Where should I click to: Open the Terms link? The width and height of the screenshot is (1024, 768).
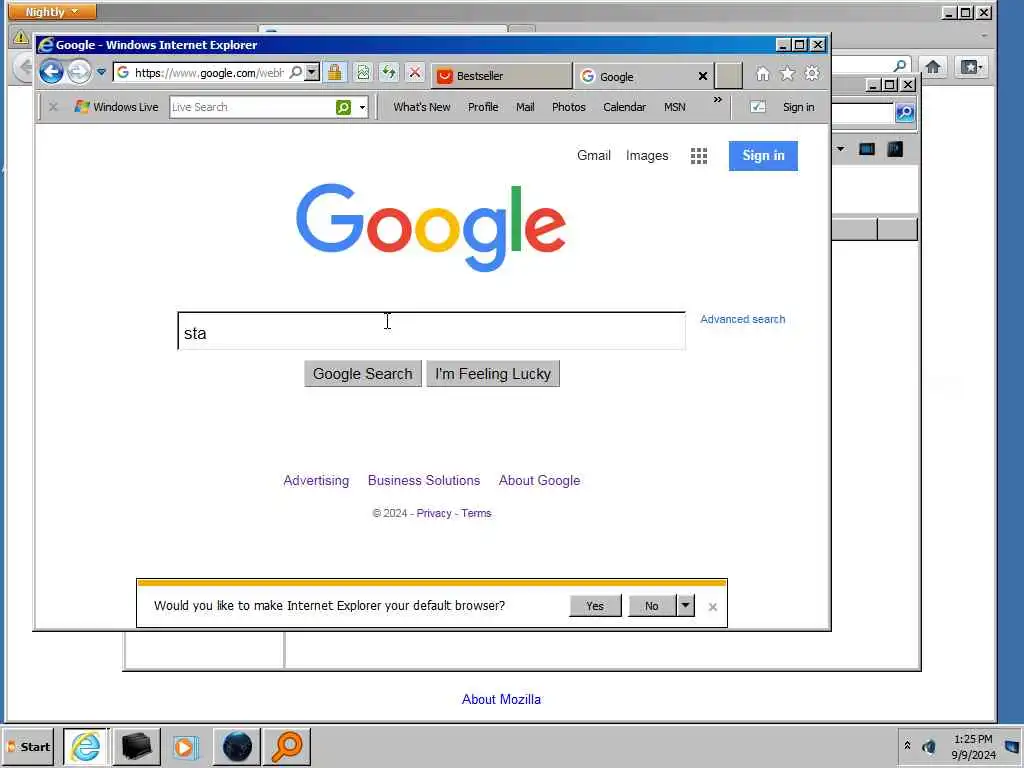(476, 513)
